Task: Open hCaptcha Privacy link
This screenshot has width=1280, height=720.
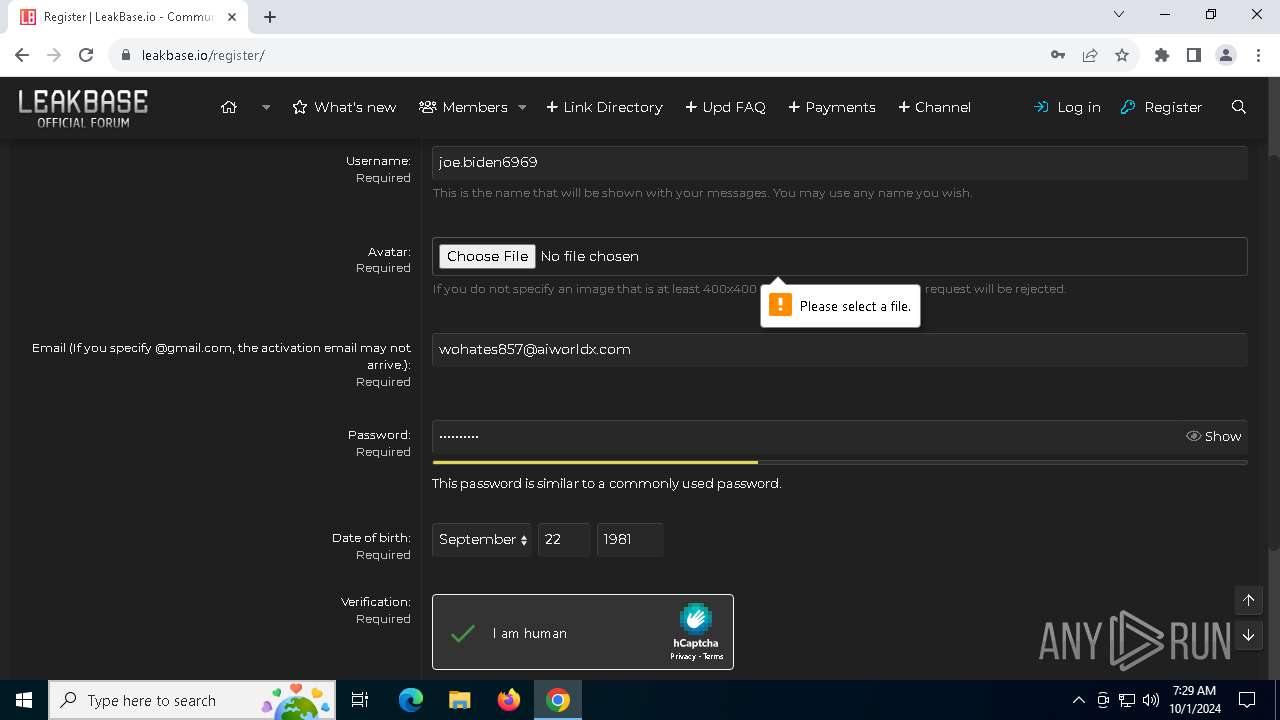Action: pyautogui.click(x=683, y=657)
